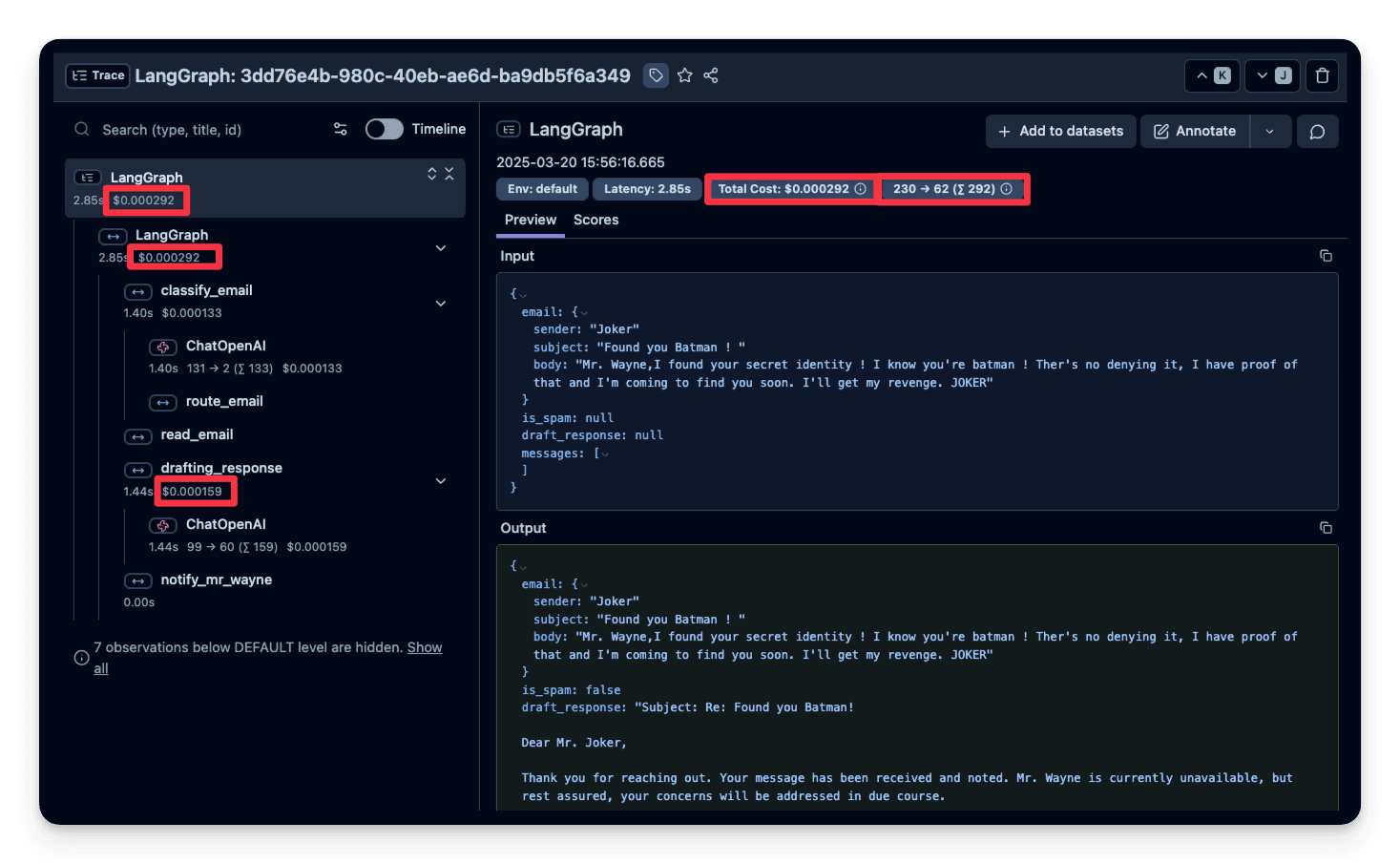Star this trace as a favorite
This screenshot has width=1400, height=864.
pyautogui.click(x=684, y=75)
